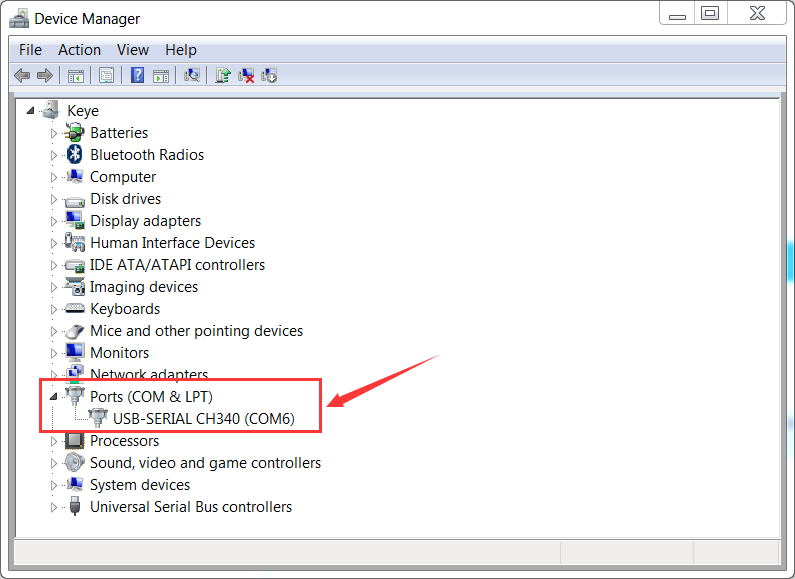Open the File menu

(x=30, y=50)
